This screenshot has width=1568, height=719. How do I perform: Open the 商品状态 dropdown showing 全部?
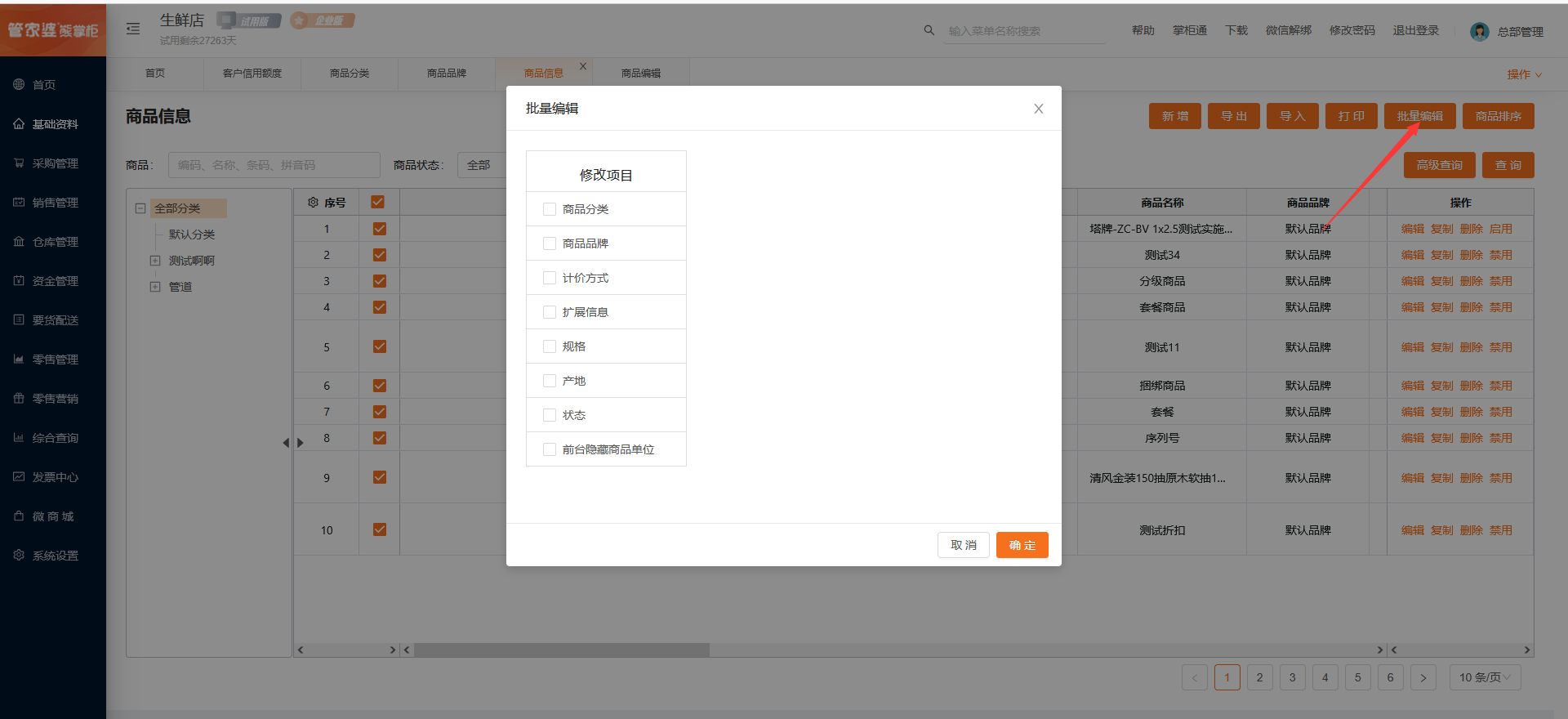click(x=482, y=165)
